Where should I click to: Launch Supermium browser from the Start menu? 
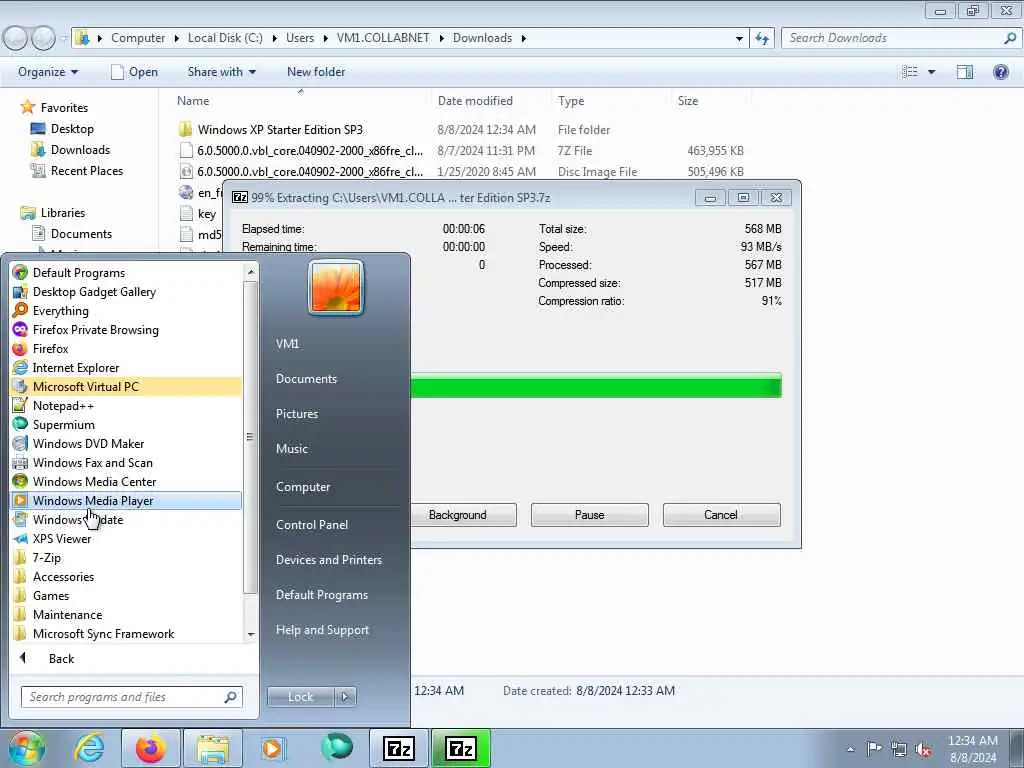(x=63, y=424)
